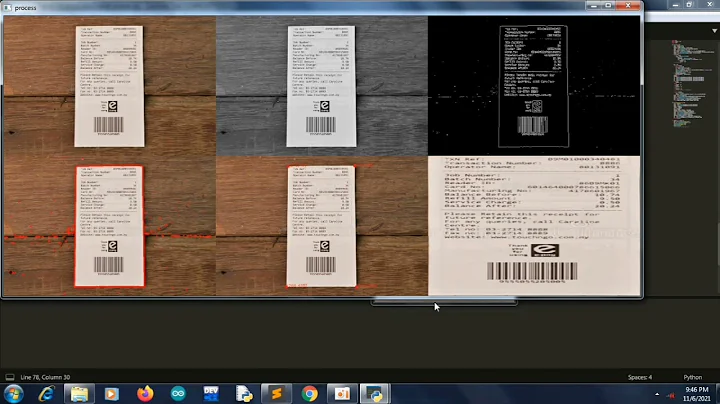This screenshot has width=720, height=404.
Task: Open File Explorer from the taskbar
Action: click(79, 394)
